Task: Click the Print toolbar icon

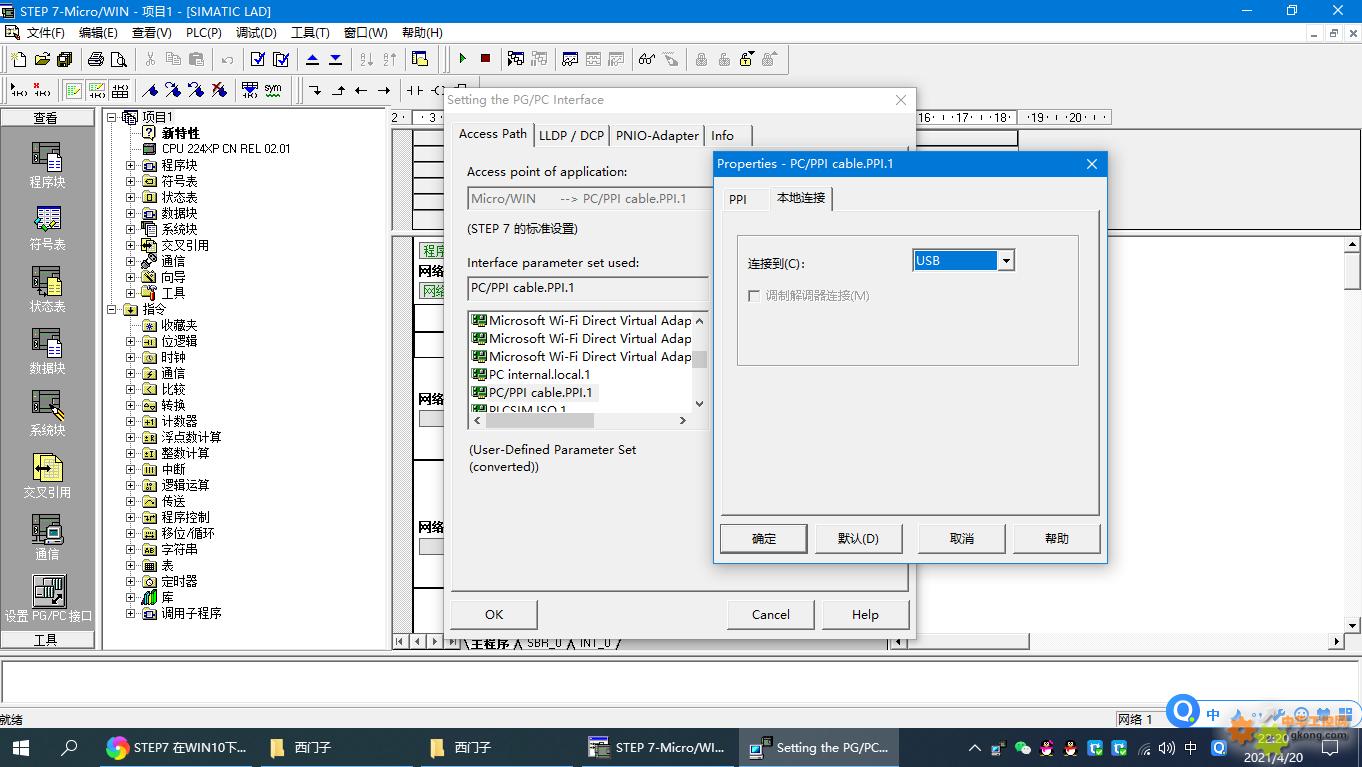Action: tap(96, 59)
